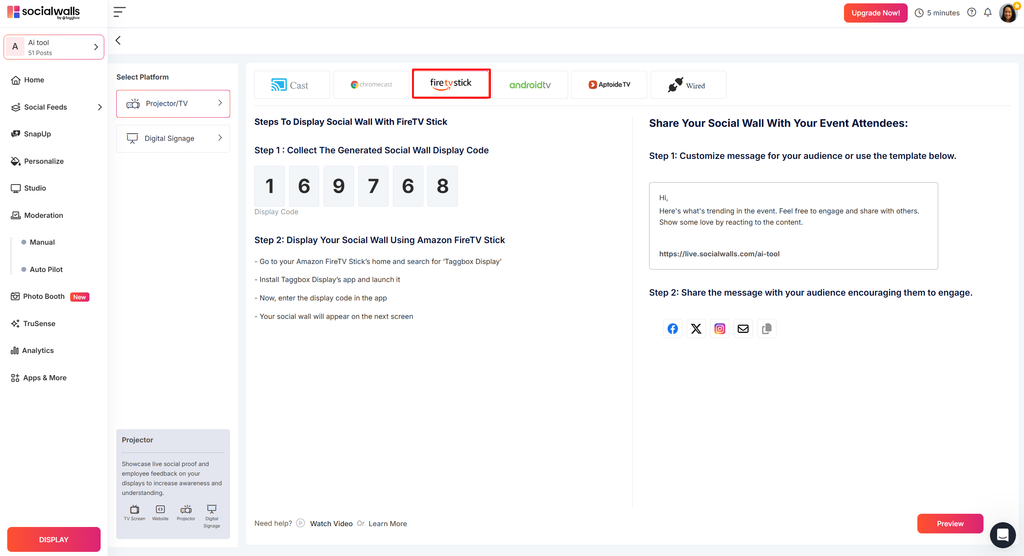This screenshot has width=1024, height=556.
Task: Click inside the audience message text box
Action: (x=793, y=226)
